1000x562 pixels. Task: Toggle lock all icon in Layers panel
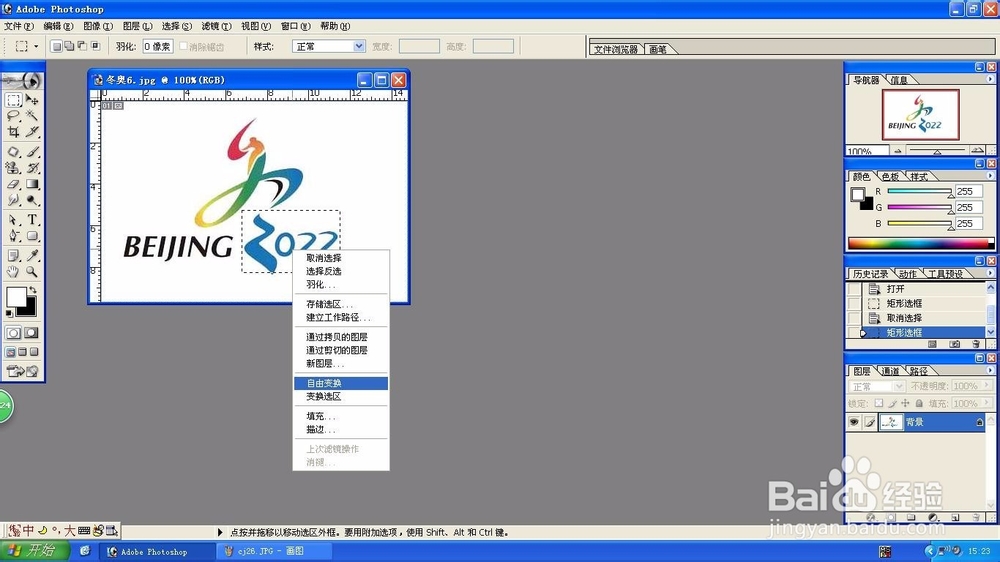click(919, 403)
